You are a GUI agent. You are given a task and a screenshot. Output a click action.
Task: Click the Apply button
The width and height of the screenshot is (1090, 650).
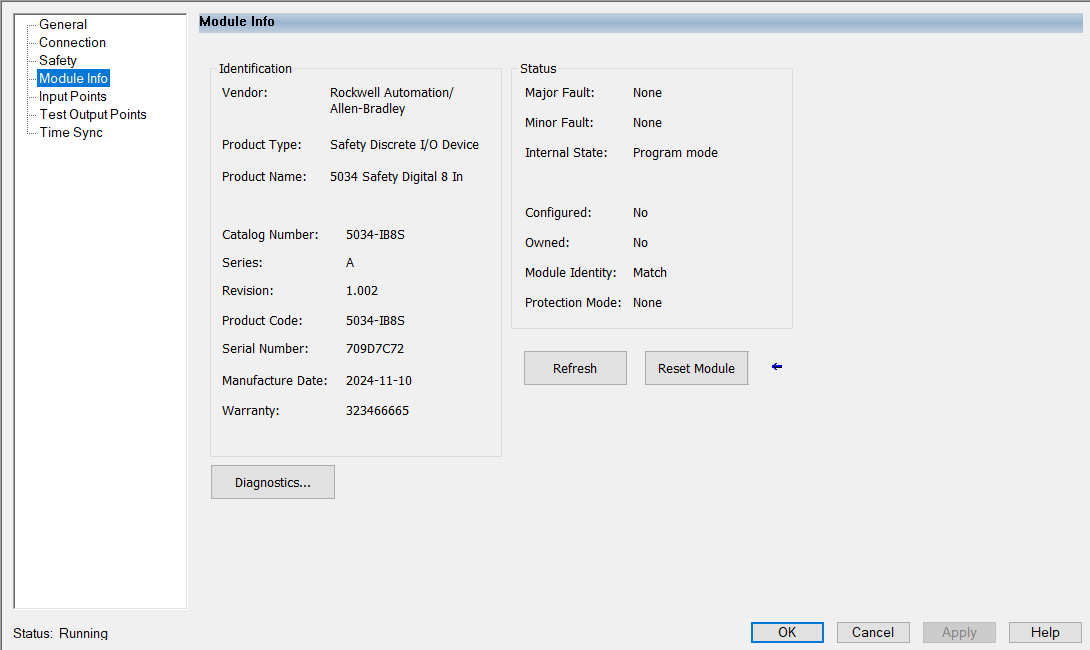tap(959, 632)
